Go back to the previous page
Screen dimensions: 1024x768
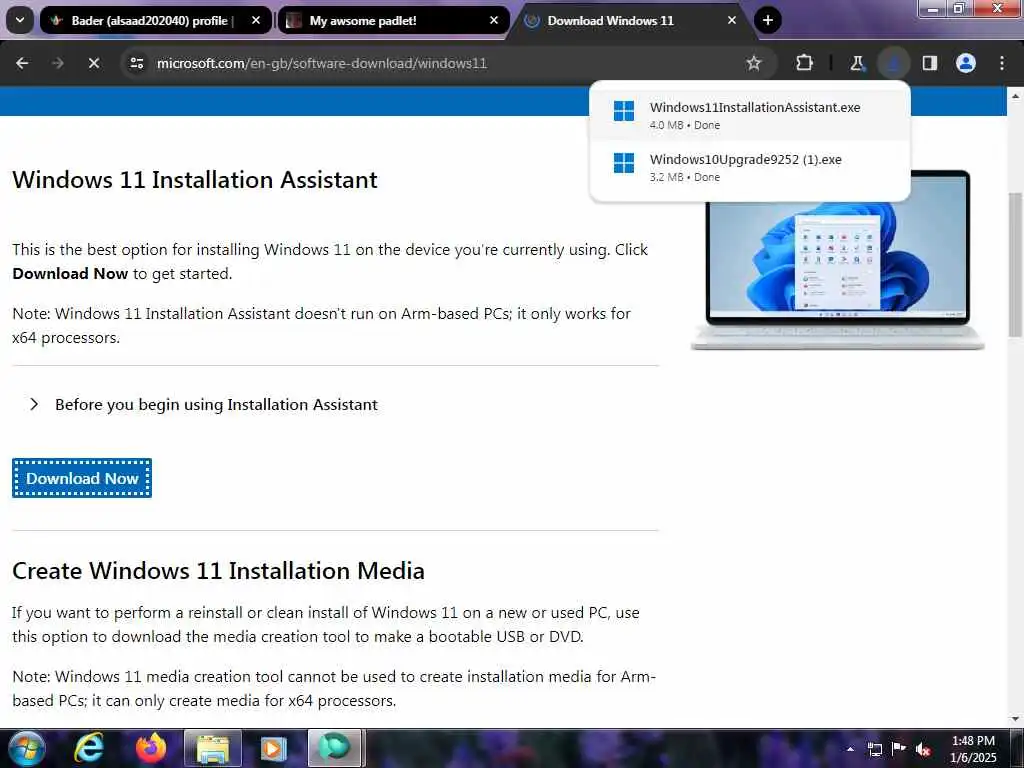click(22, 63)
